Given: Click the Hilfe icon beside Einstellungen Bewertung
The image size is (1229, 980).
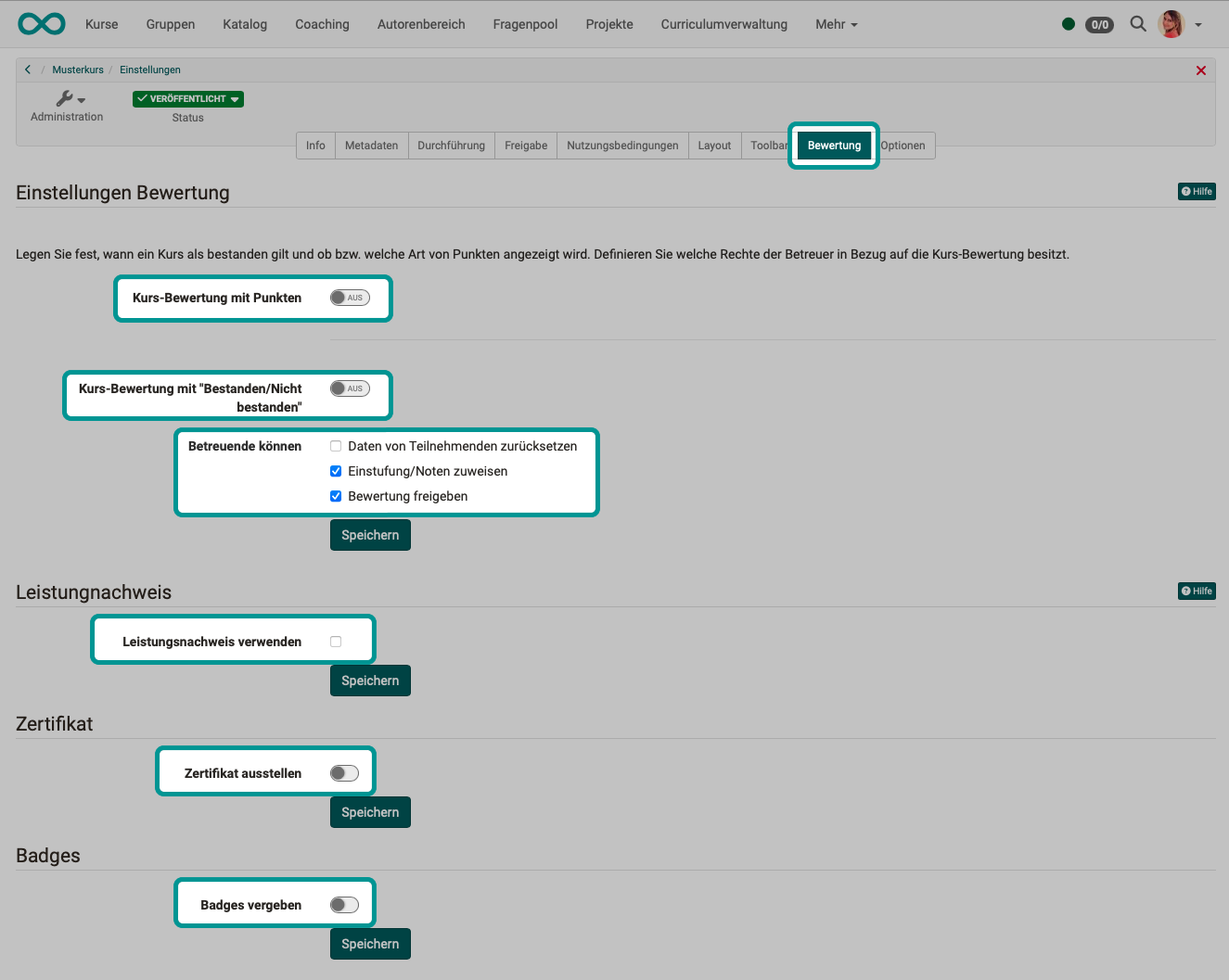Looking at the screenshot, I should (1196, 191).
